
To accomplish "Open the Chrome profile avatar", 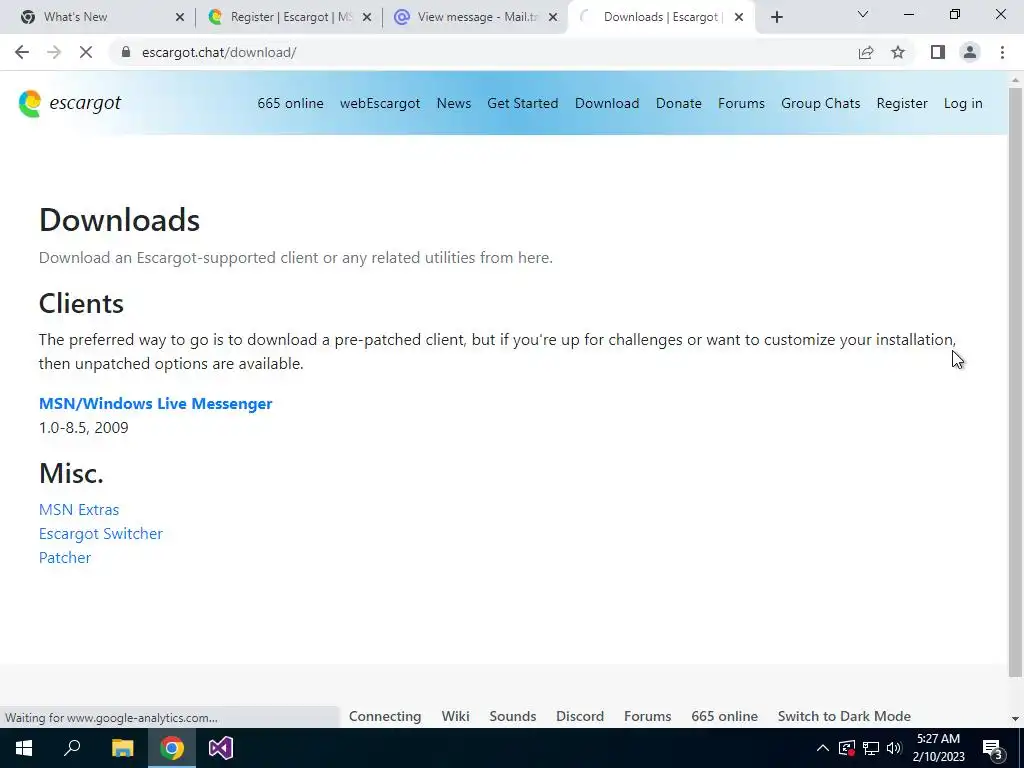I will pos(970,52).
